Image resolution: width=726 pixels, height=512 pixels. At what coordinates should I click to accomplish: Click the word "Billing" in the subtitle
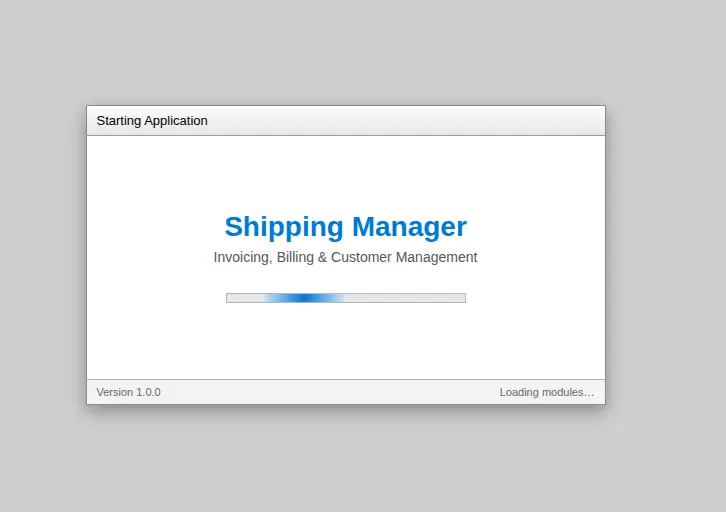[x=295, y=257]
